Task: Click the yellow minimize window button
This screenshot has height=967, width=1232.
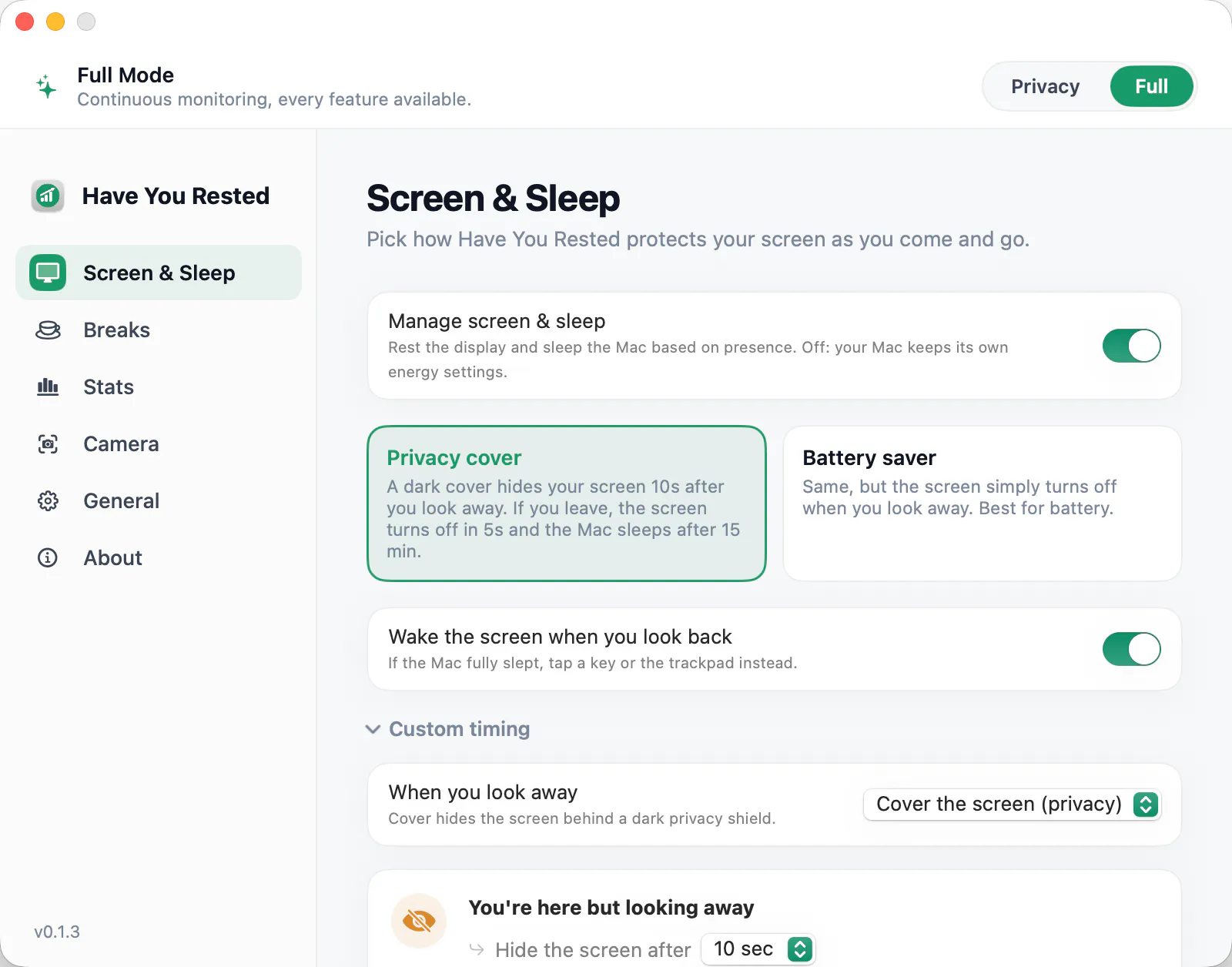Action: pos(55,22)
